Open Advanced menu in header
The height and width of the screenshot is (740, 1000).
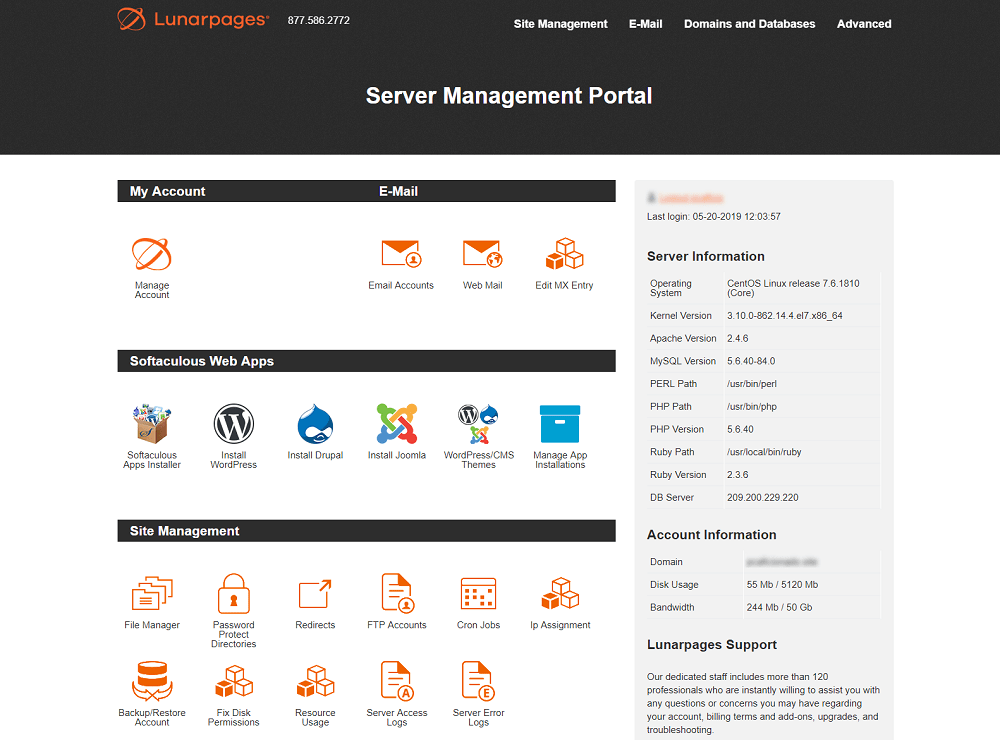coord(864,24)
